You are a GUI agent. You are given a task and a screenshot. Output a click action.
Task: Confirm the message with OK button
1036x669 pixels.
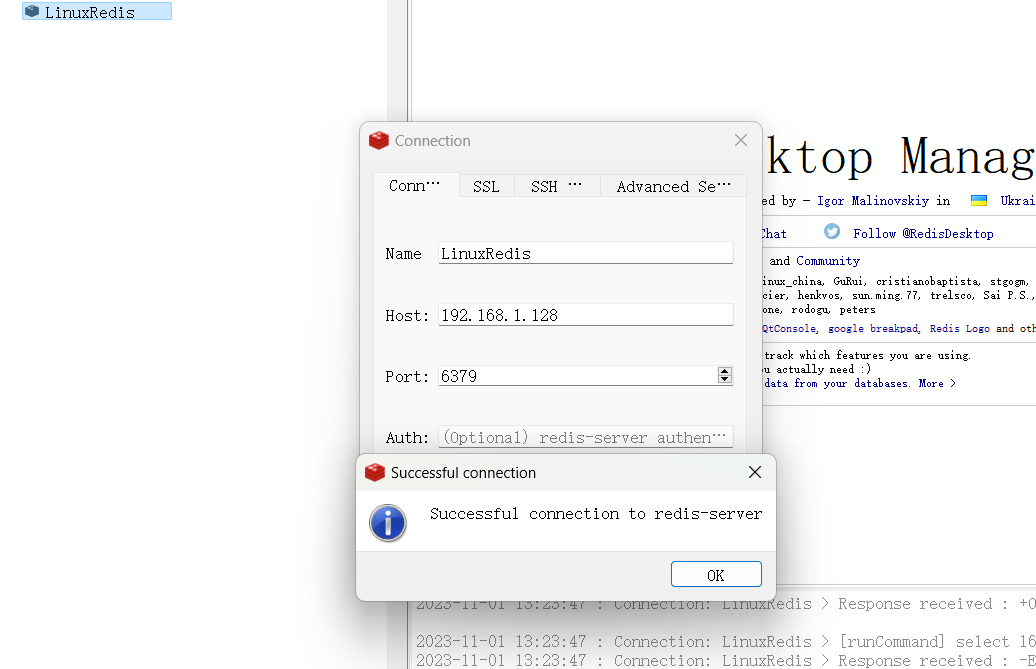point(716,575)
